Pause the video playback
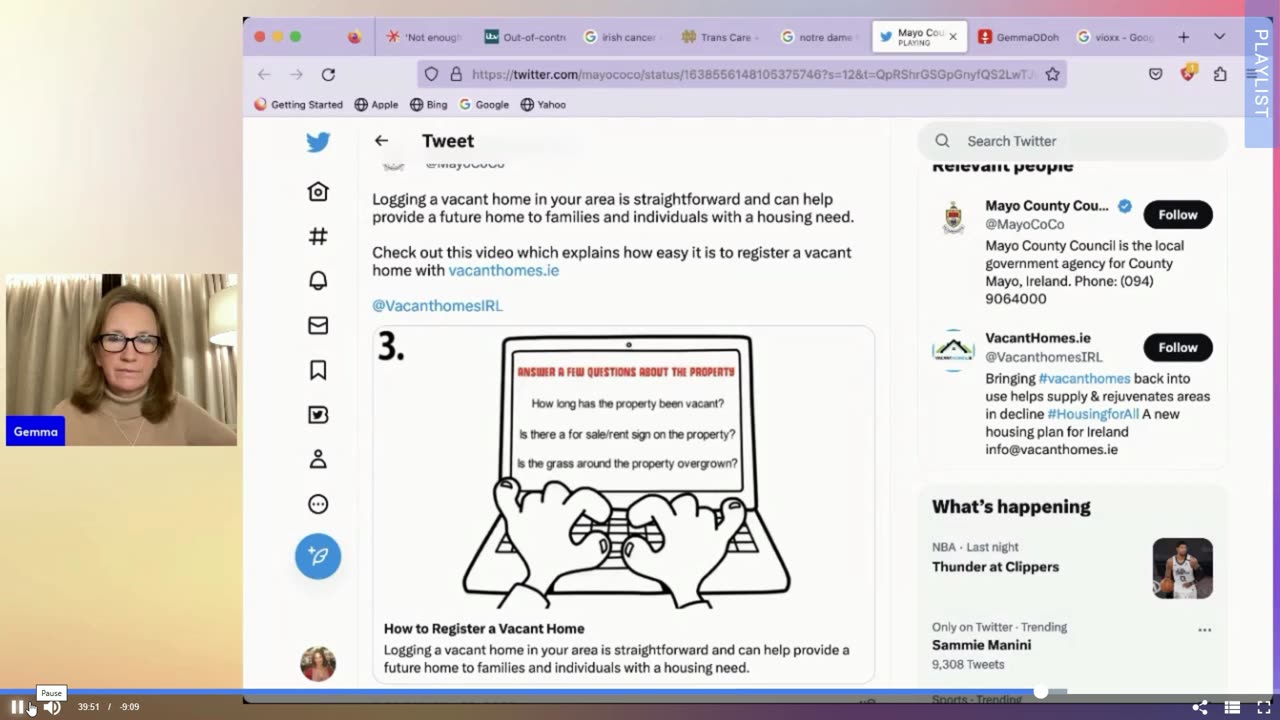 [x=17, y=707]
